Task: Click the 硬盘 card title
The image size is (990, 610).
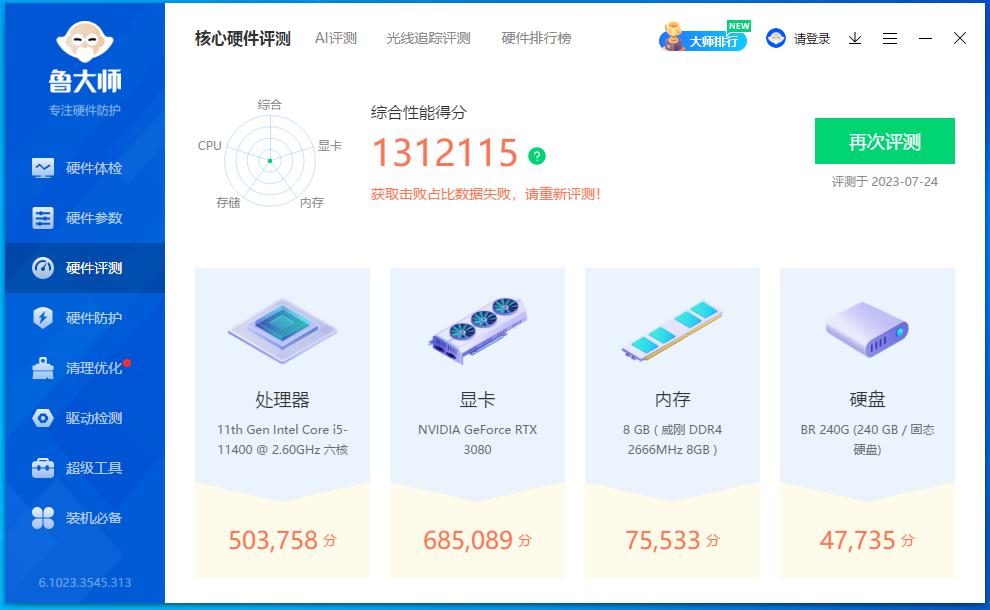Action: pos(867,400)
